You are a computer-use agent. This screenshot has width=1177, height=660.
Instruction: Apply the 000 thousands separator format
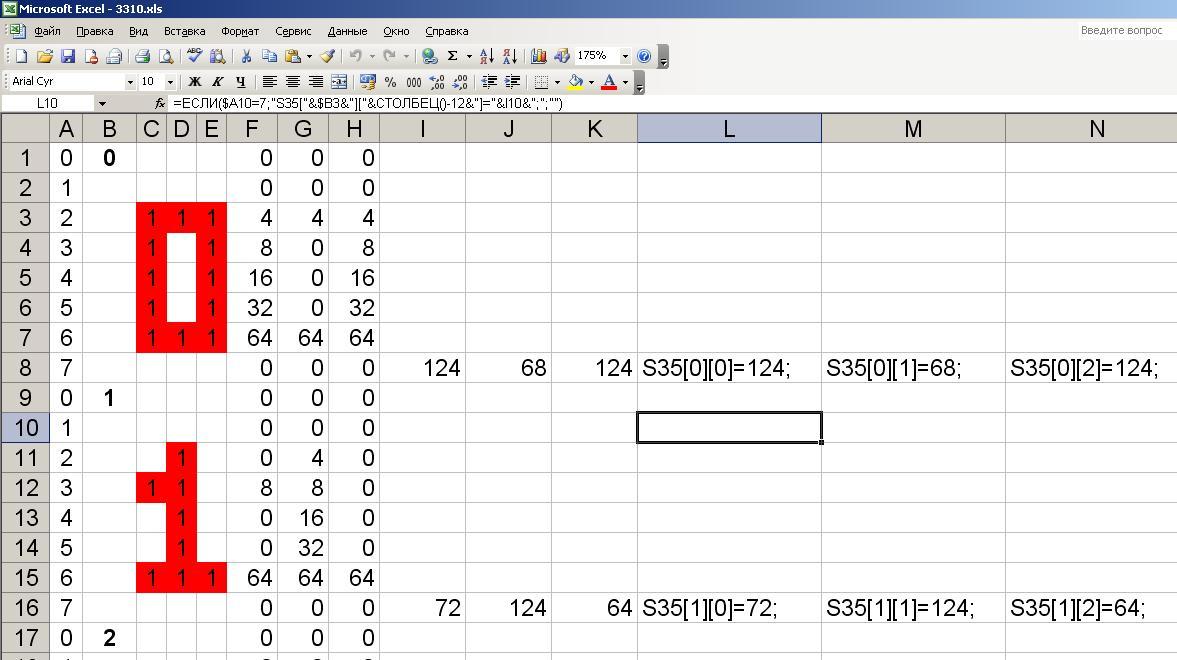[x=414, y=82]
